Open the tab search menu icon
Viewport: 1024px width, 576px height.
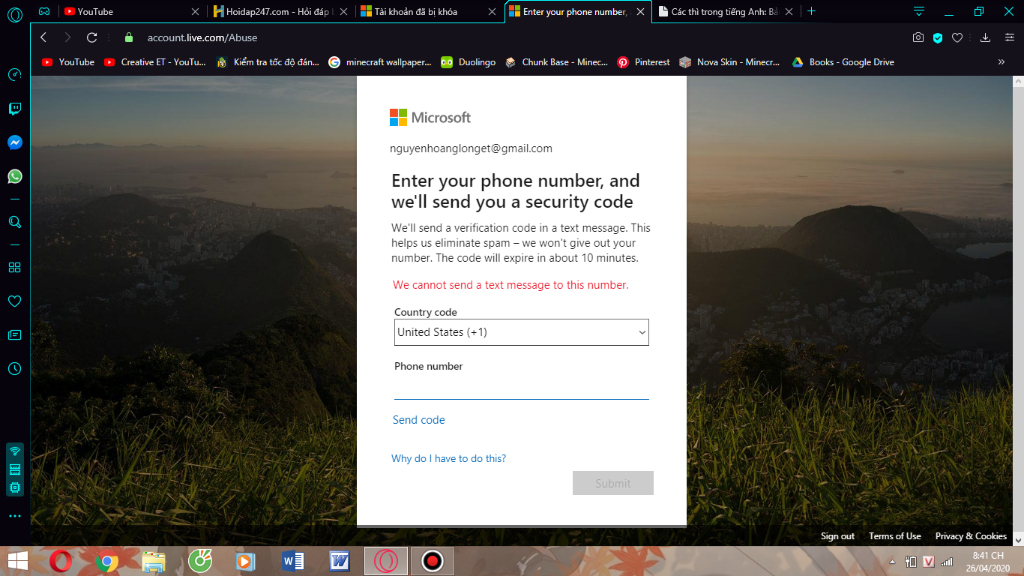pos(919,11)
